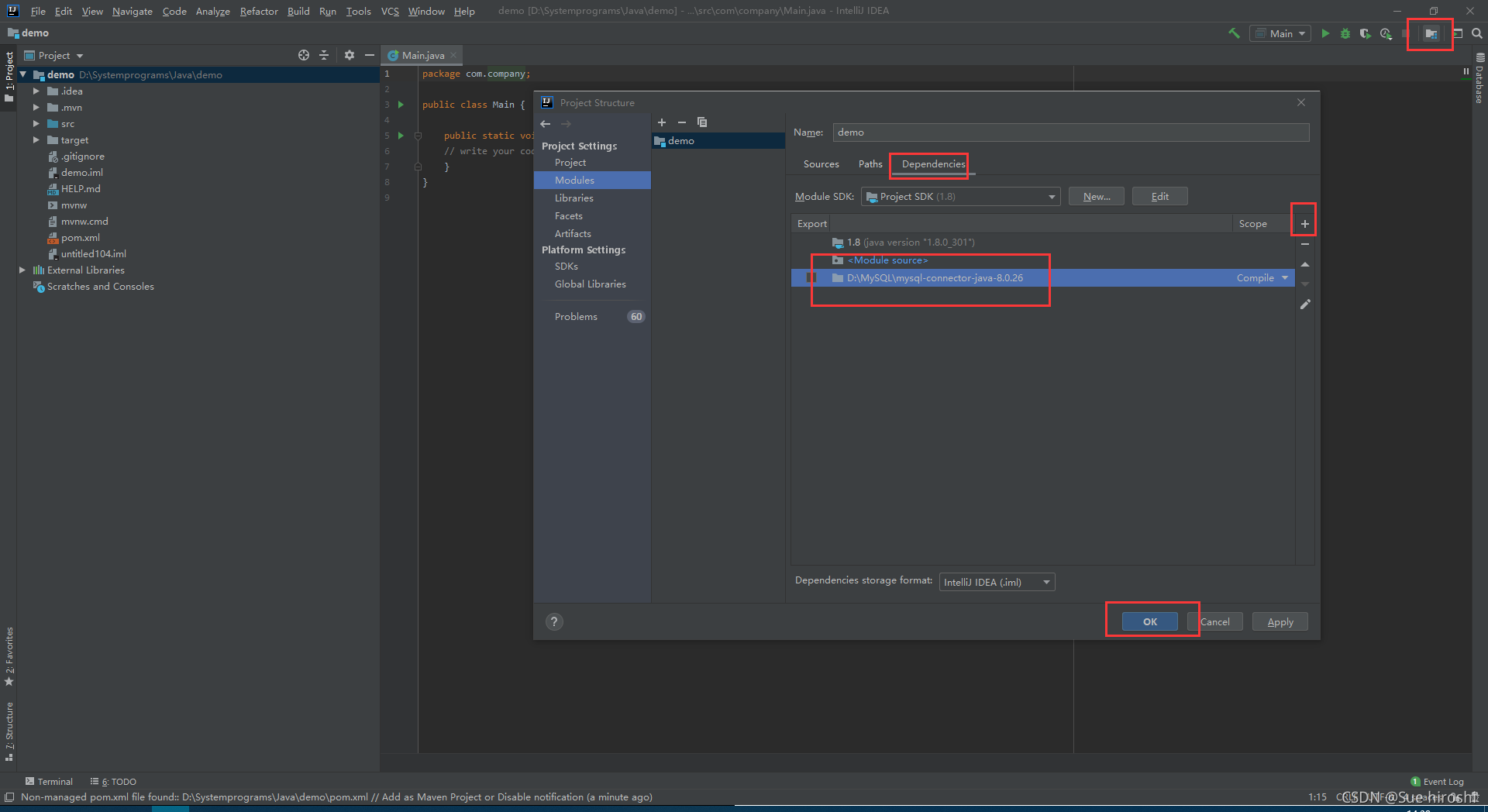Open Main run configuration dropdown
The height and width of the screenshot is (812, 1488).
click(1280, 33)
